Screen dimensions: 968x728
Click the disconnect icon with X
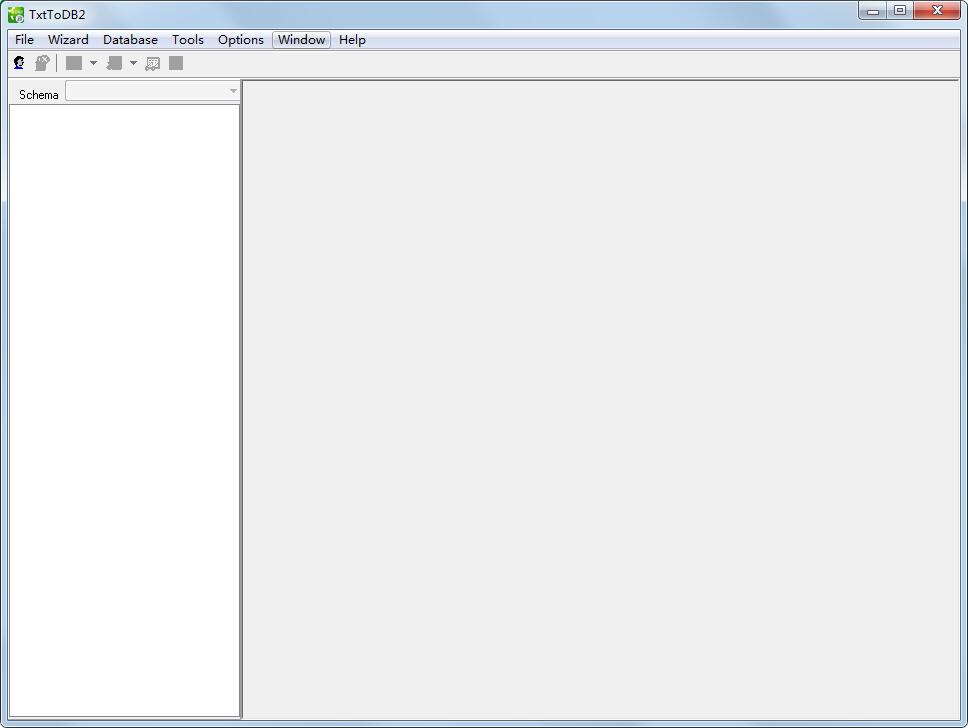pyautogui.click(x=42, y=63)
